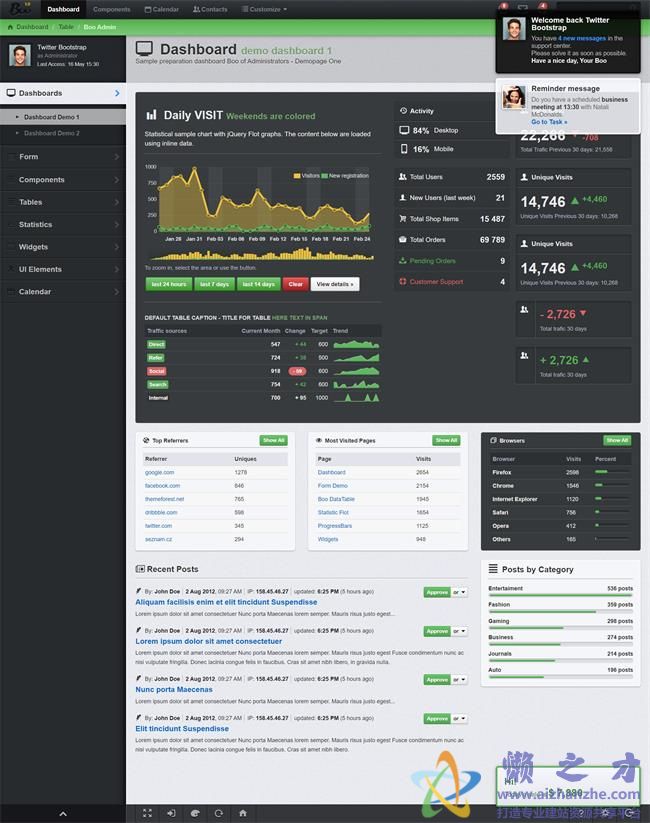The image size is (650, 823).
Task: Select the 'last 7 days' chart range
Action: (x=214, y=284)
